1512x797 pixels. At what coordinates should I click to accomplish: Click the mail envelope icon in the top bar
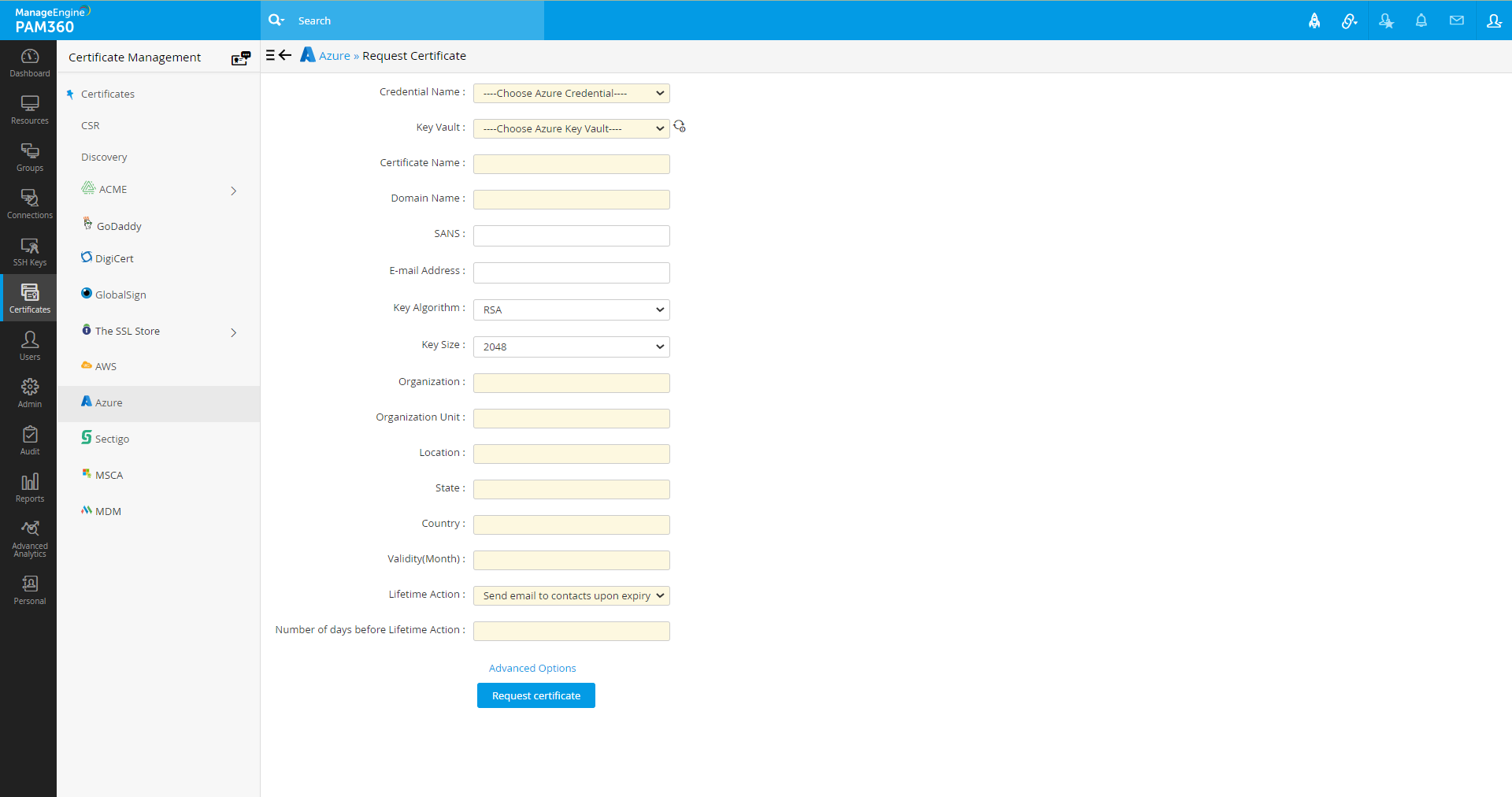coord(1456,20)
